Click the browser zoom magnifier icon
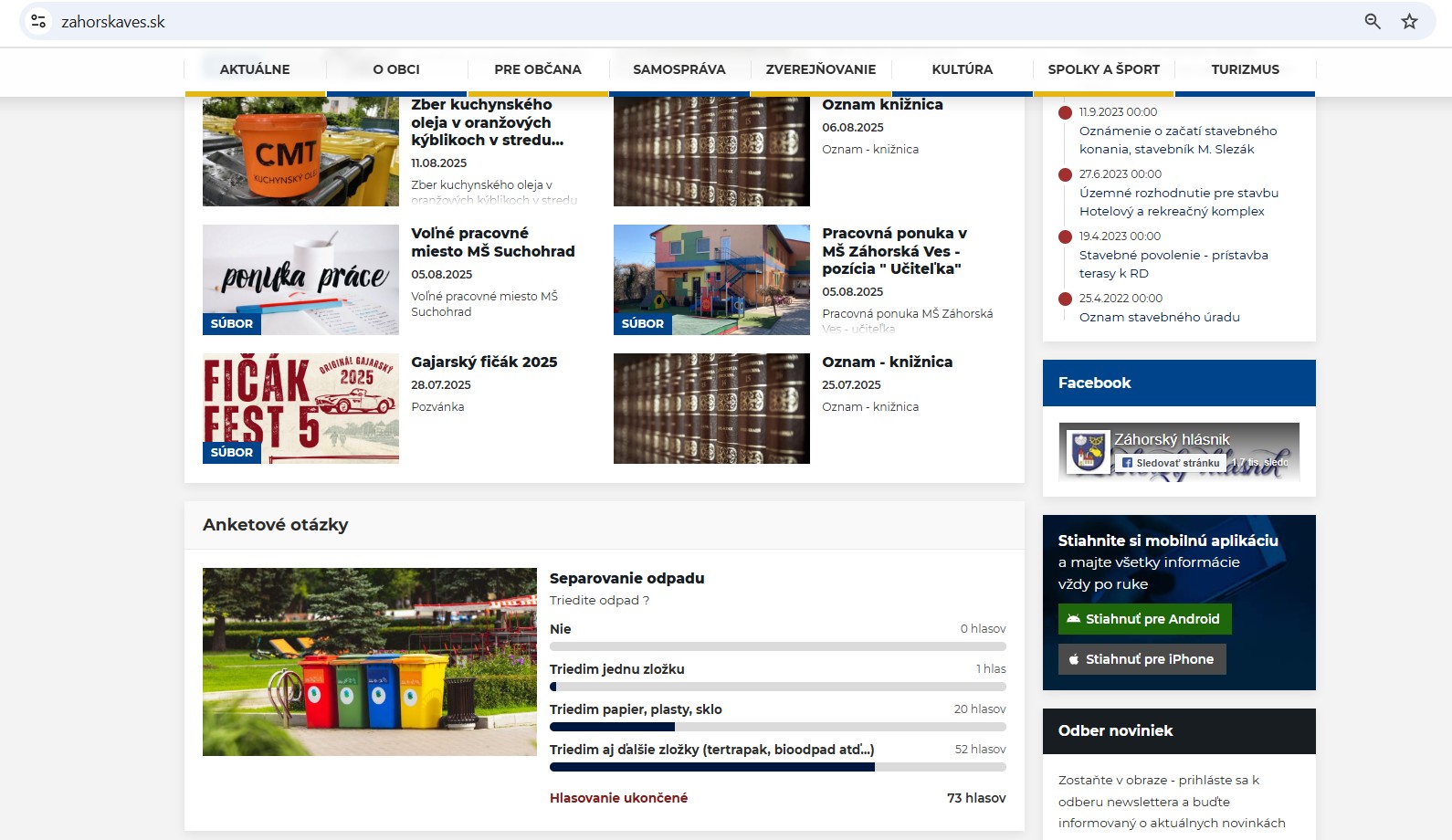 pos(1372,21)
